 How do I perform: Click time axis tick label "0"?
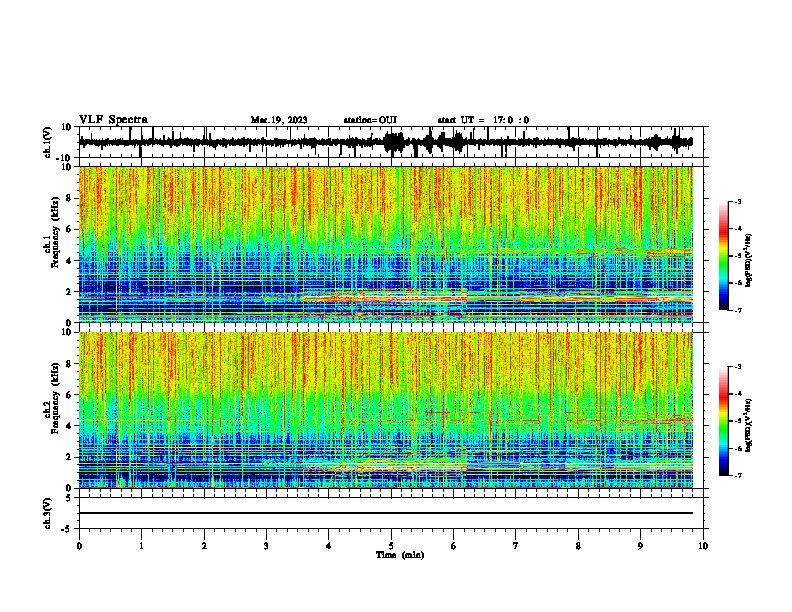(x=79, y=546)
